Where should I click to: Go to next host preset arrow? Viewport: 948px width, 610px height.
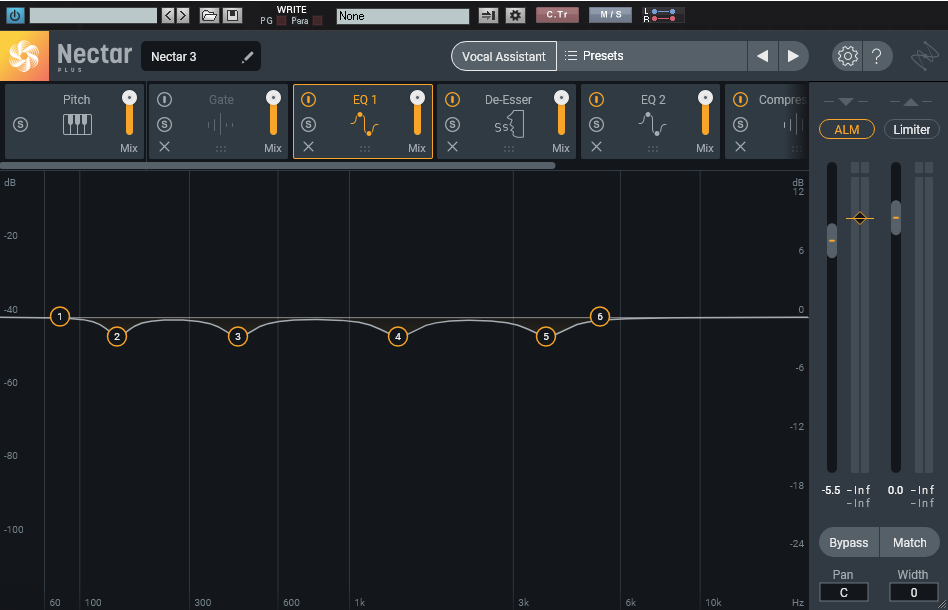183,15
